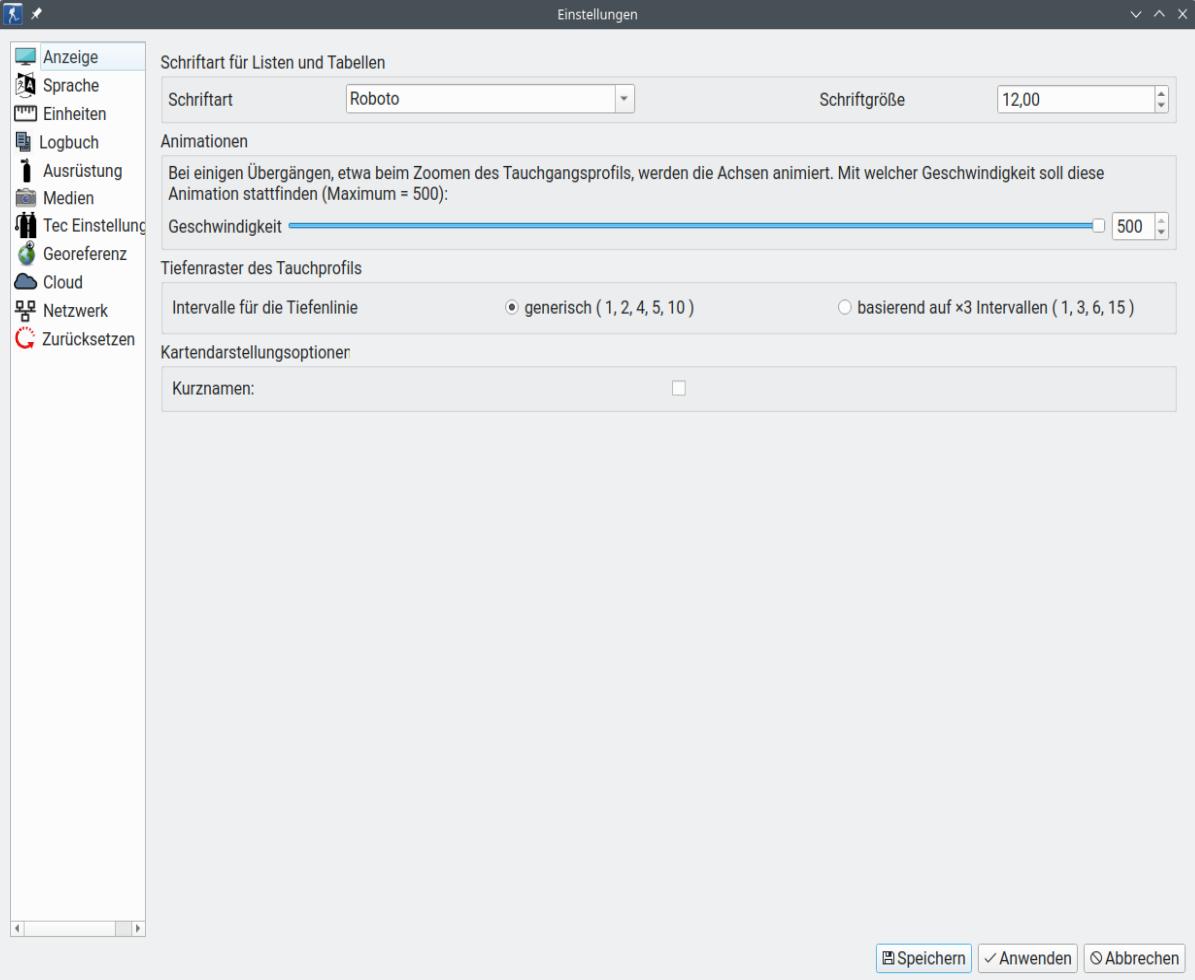Choose basierend auf ×3 Intervallen option
The height and width of the screenshot is (980, 1195).
[x=844, y=307]
